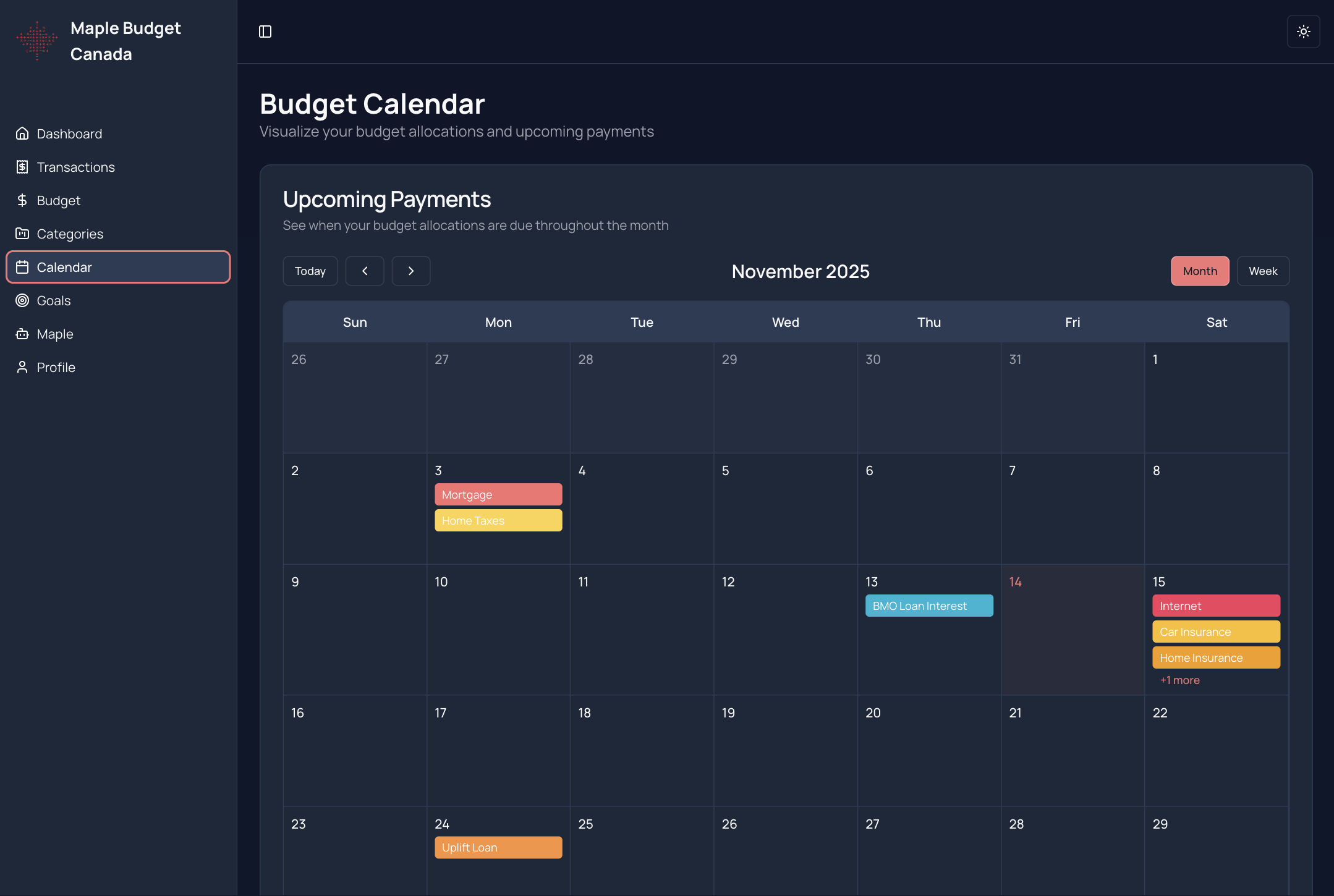
Task: Click the Goals target icon
Action: 23,300
